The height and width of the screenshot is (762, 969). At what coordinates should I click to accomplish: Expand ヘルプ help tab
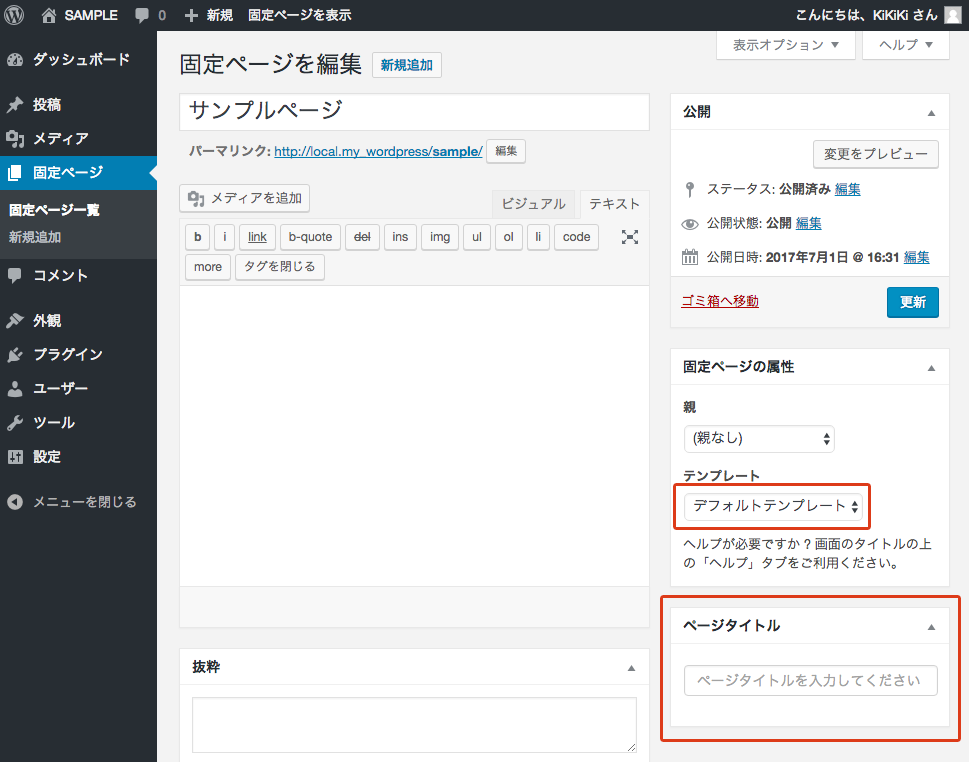tap(905, 45)
